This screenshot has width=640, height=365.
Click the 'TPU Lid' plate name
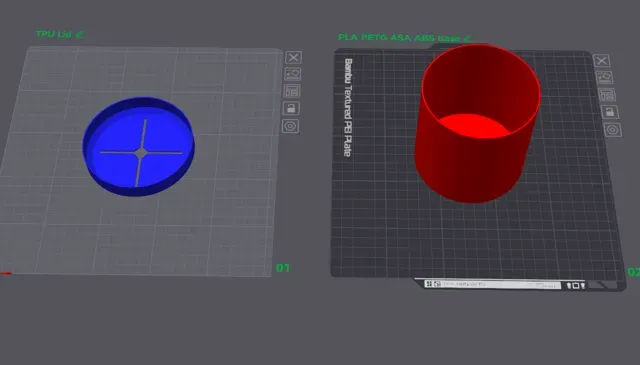54,34
